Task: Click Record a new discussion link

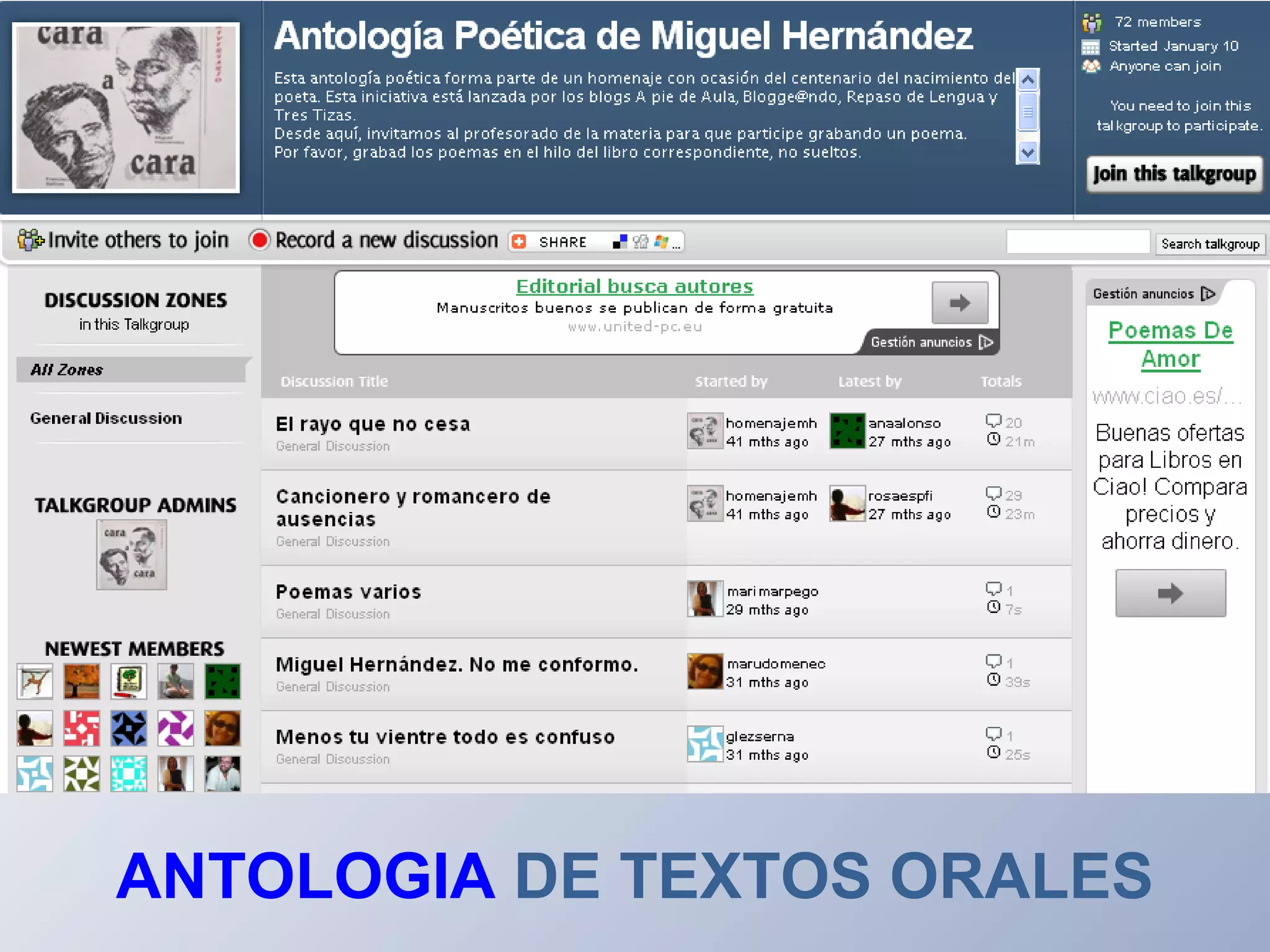Action: click(x=386, y=240)
